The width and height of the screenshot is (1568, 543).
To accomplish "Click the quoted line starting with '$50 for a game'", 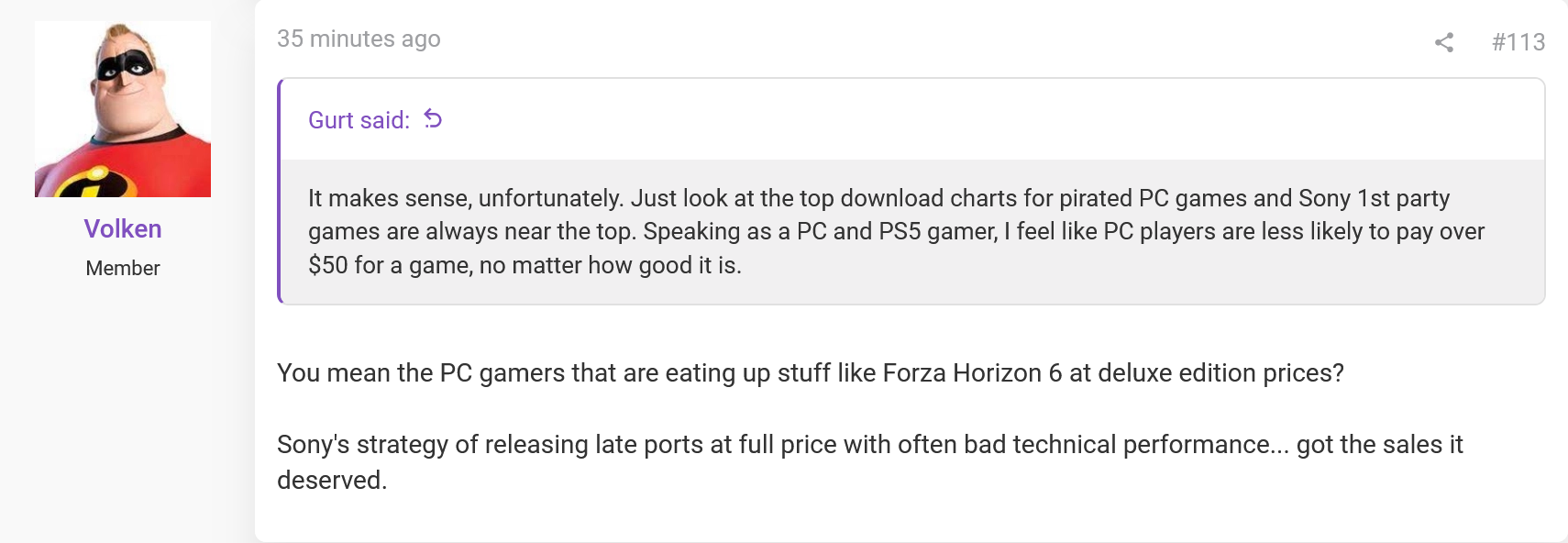I will tap(525, 265).
